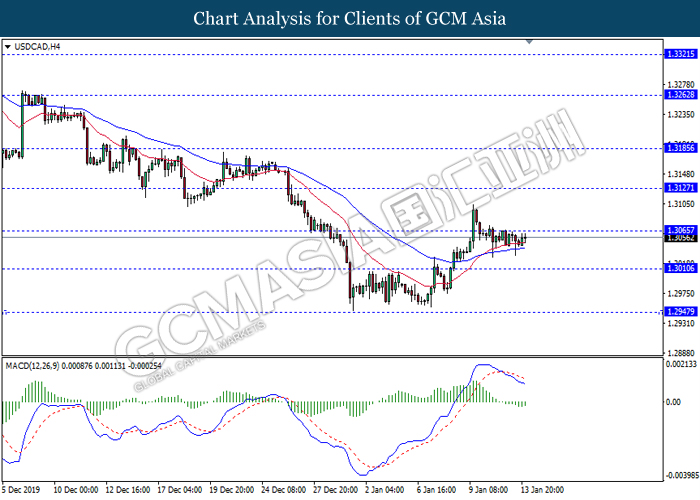
Task: Select the 1.29479 price level label
Action: [680, 312]
